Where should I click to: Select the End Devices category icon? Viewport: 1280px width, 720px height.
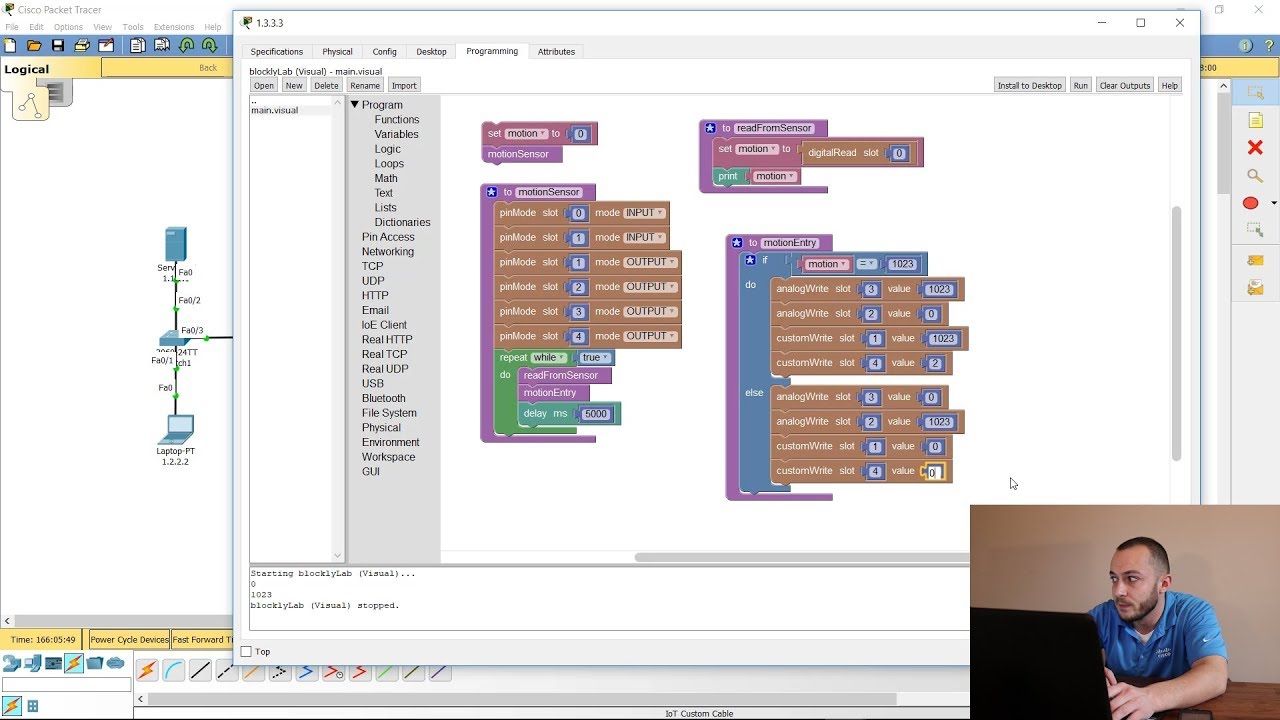click(33, 664)
